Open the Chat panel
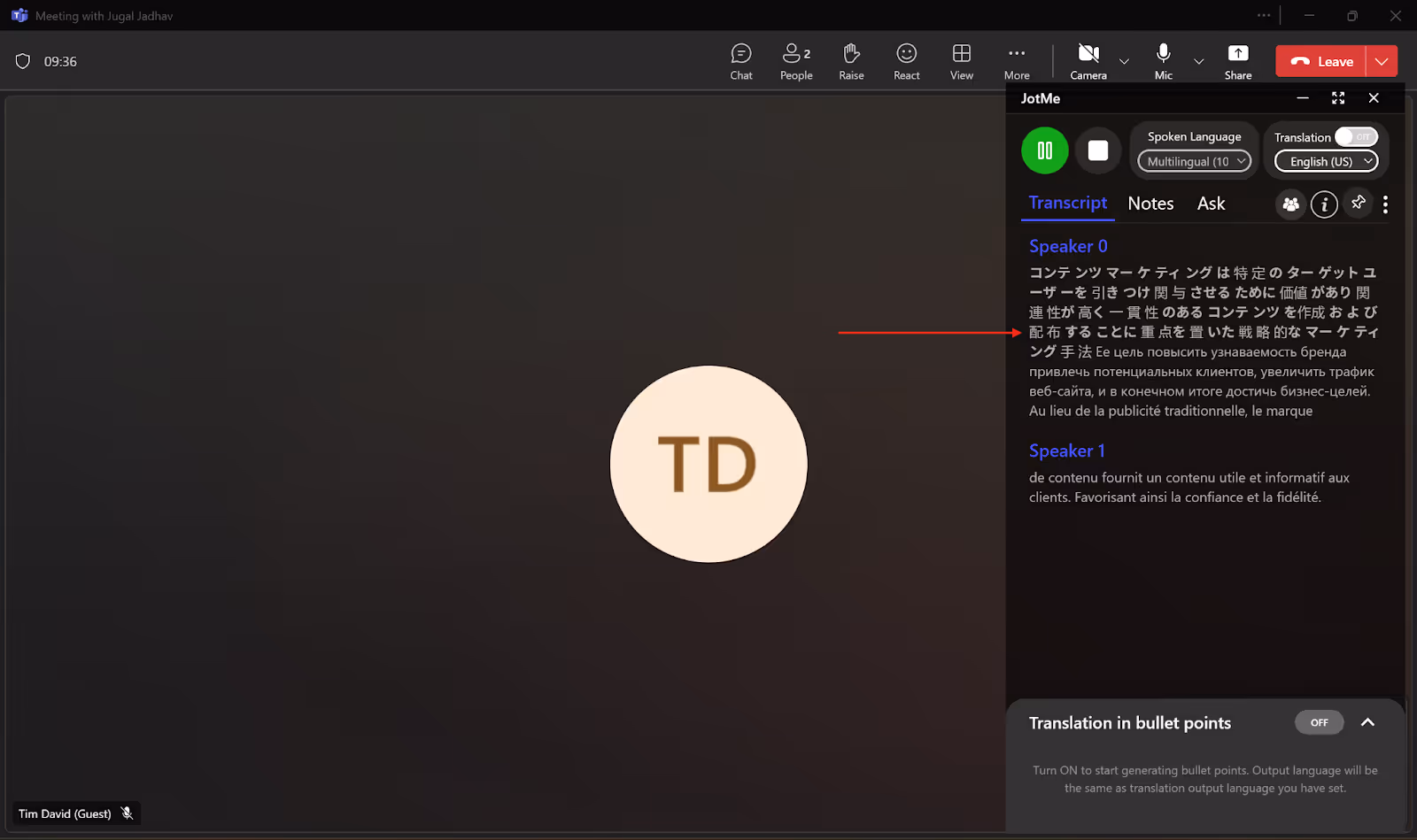Image resolution: width=1417 pixels, height=840 pixels. [x=741, y=62]
